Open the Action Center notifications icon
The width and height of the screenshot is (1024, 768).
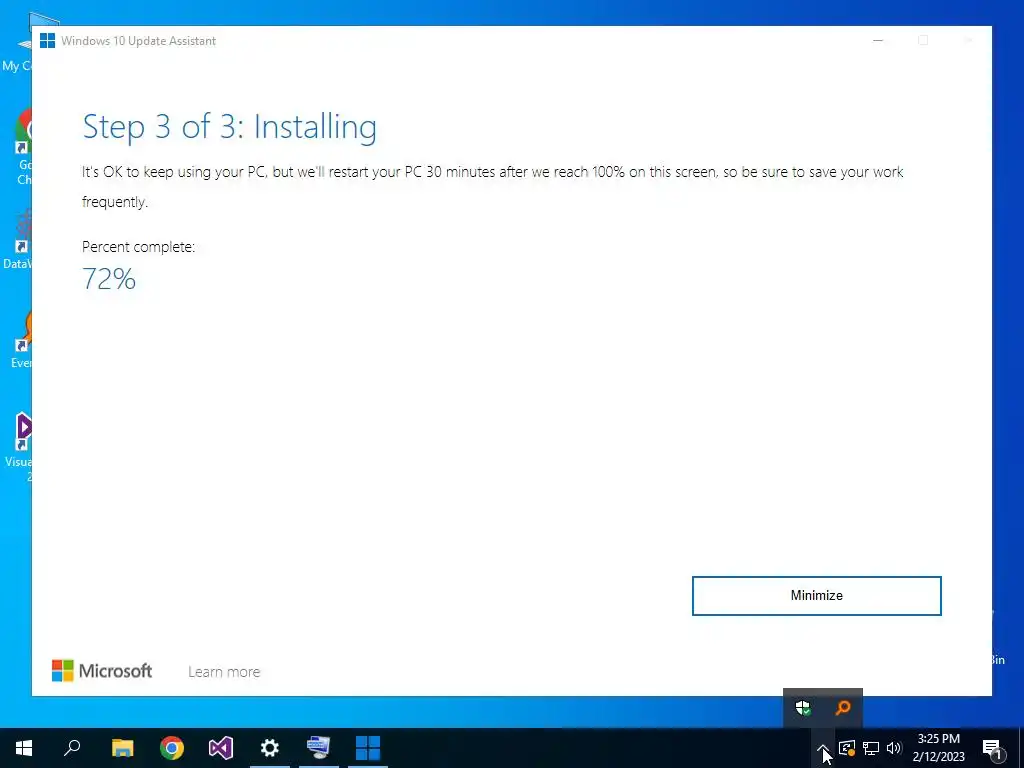pos(992,748)
